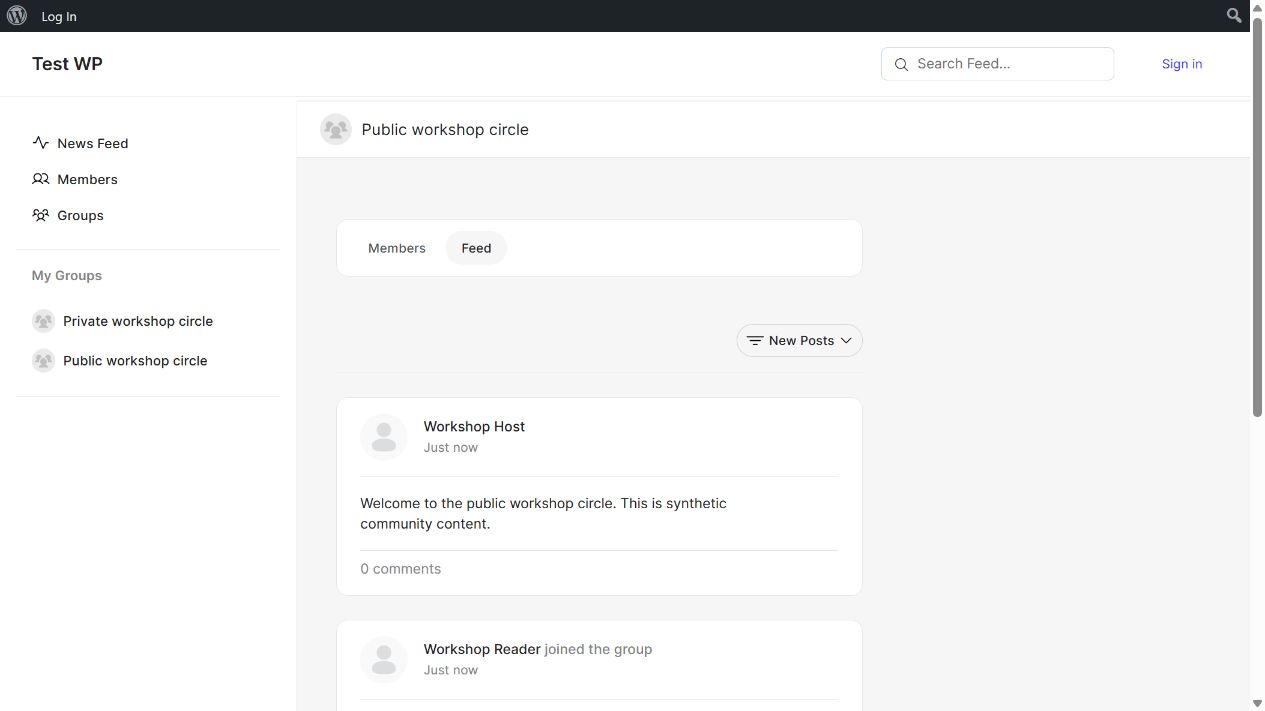Click the Members people icon in sidebar
Viewport: 1265px width, 711px height.
pyautogui.click(x=41, y=179)
